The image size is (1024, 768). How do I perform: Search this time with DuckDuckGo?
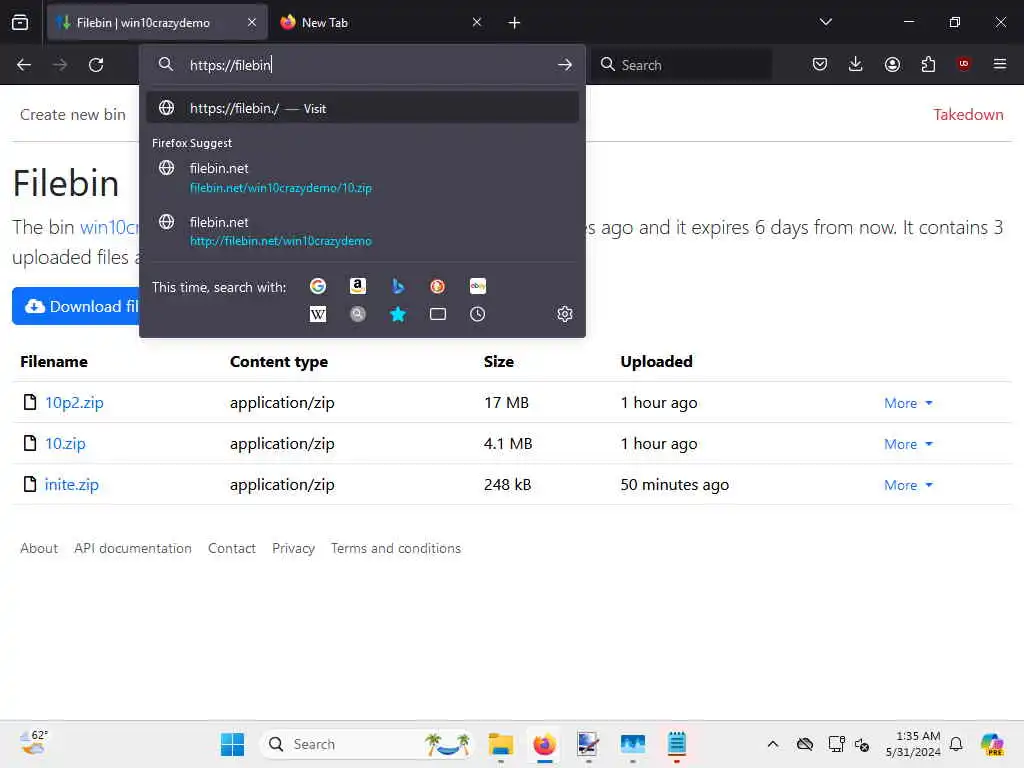[438, 286]
